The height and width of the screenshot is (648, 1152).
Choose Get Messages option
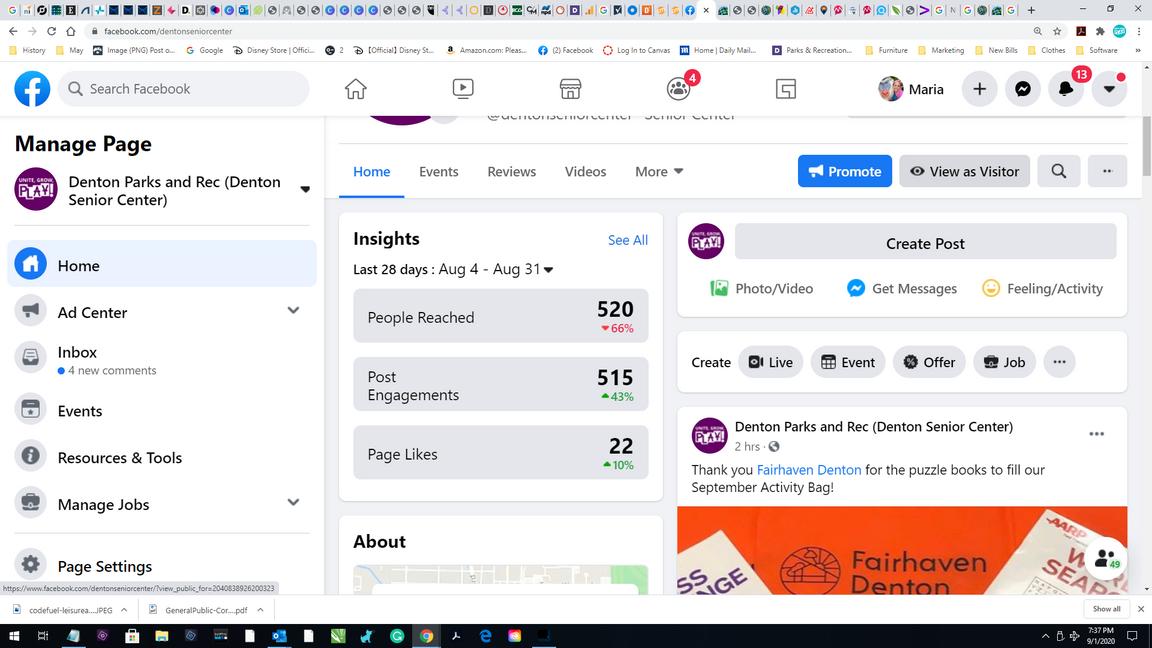coord(901,289)
